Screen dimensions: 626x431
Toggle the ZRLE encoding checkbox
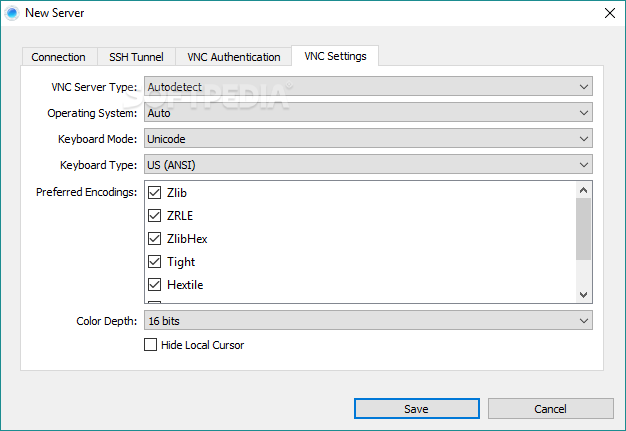pyautogui.click(x=155, y=216)
